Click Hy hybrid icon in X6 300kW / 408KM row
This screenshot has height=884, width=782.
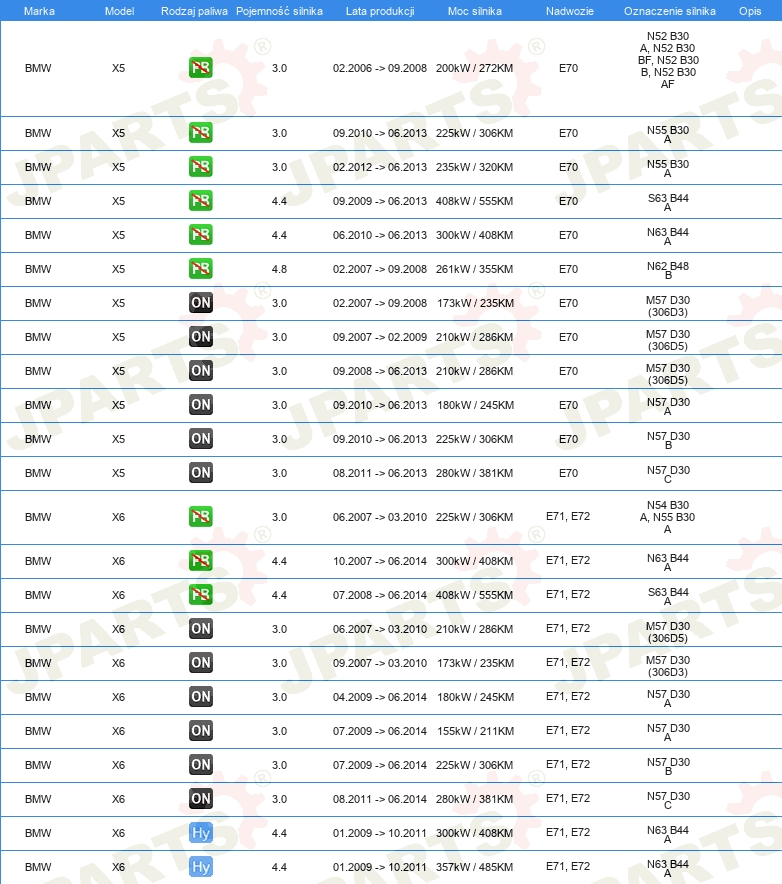click(201, 833)
